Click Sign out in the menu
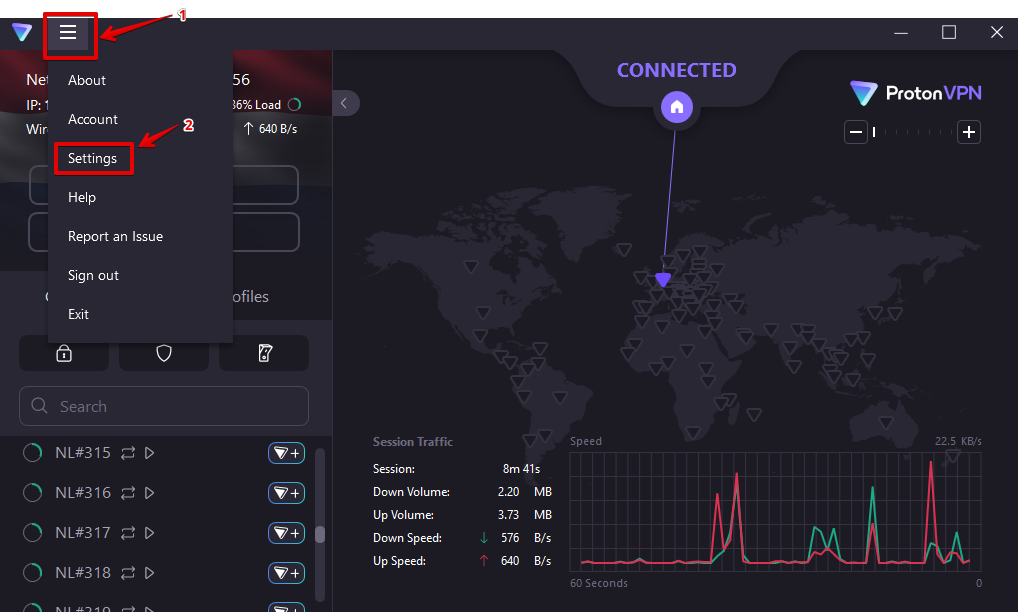Image resolution: width=1018 pixels, height=612 pixels. pos(93,275)
